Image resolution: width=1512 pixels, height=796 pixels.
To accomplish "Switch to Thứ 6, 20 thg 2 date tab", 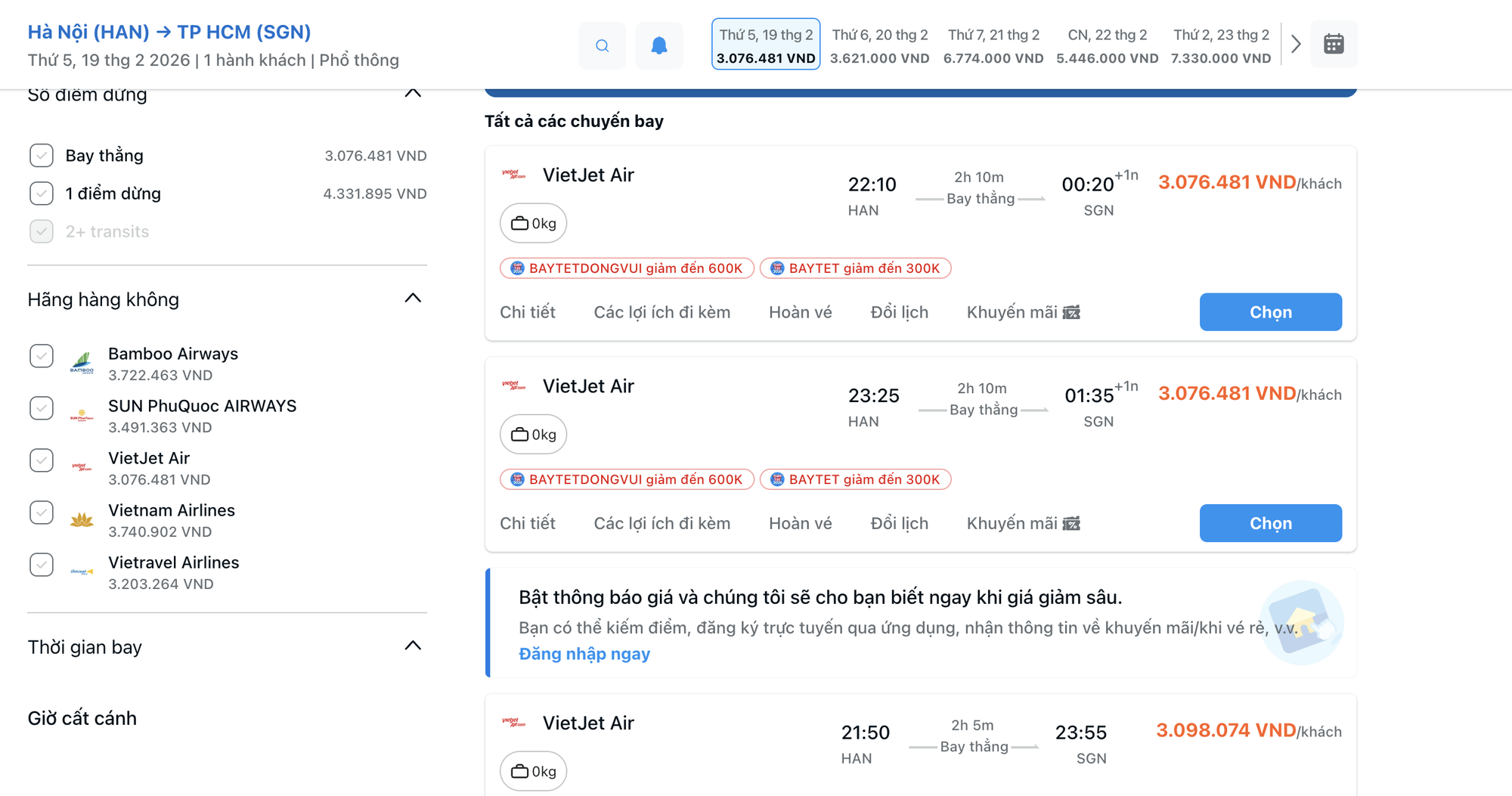I will pos(879,45).
